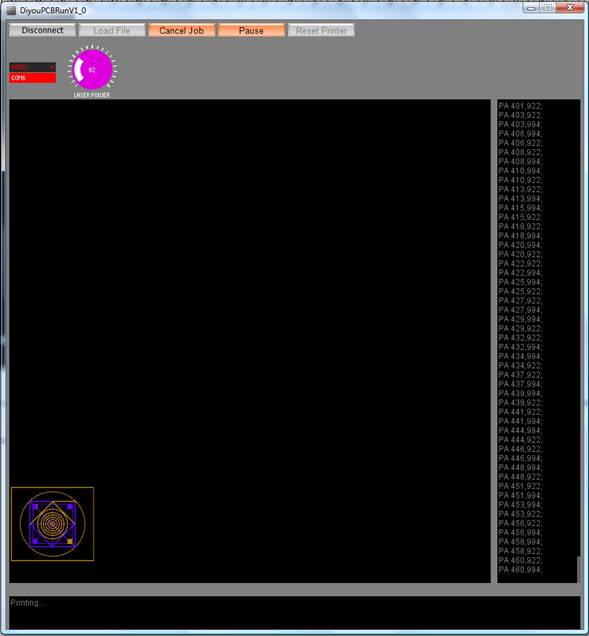Click the command list scrollbar handle
The height and width of the screenshot is (636, 589).
point(579,569)
